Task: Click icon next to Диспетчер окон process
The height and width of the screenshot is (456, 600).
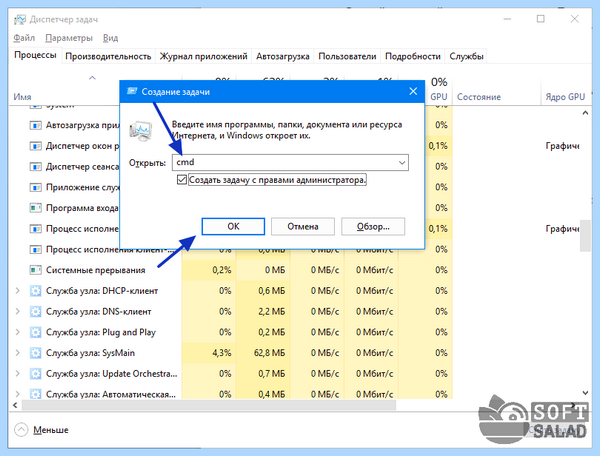Action: click(x=36, y=146)
